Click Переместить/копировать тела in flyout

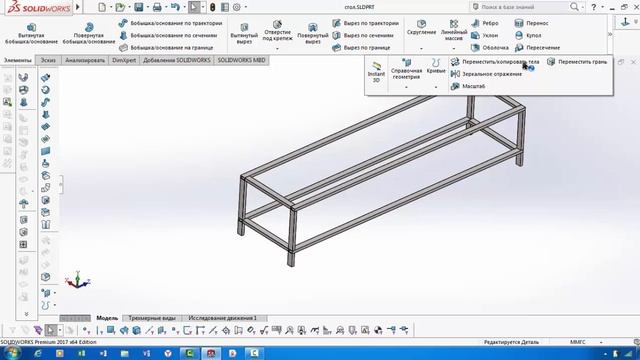[x=495, y=62]
